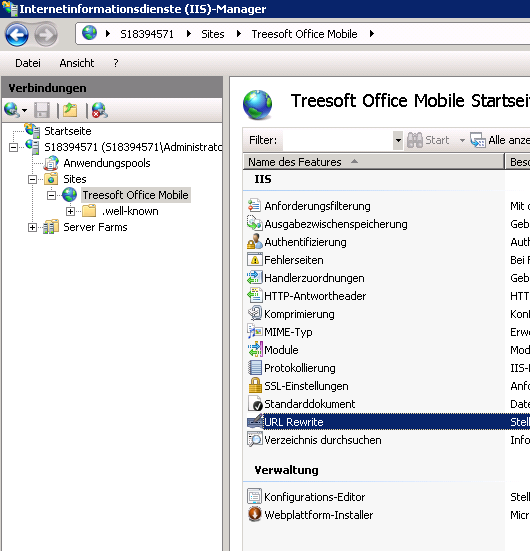Click the Filter text input field
This screenshot has width=530, height=551.
coord(338,140)
